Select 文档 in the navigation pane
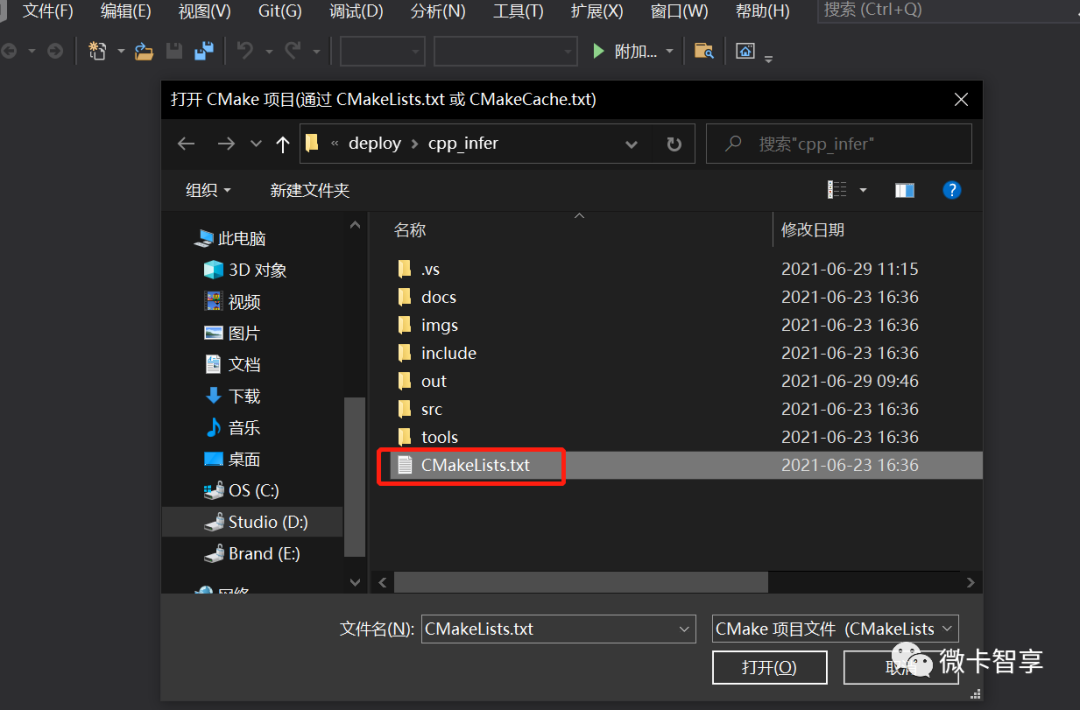 (x=232, y=364)
